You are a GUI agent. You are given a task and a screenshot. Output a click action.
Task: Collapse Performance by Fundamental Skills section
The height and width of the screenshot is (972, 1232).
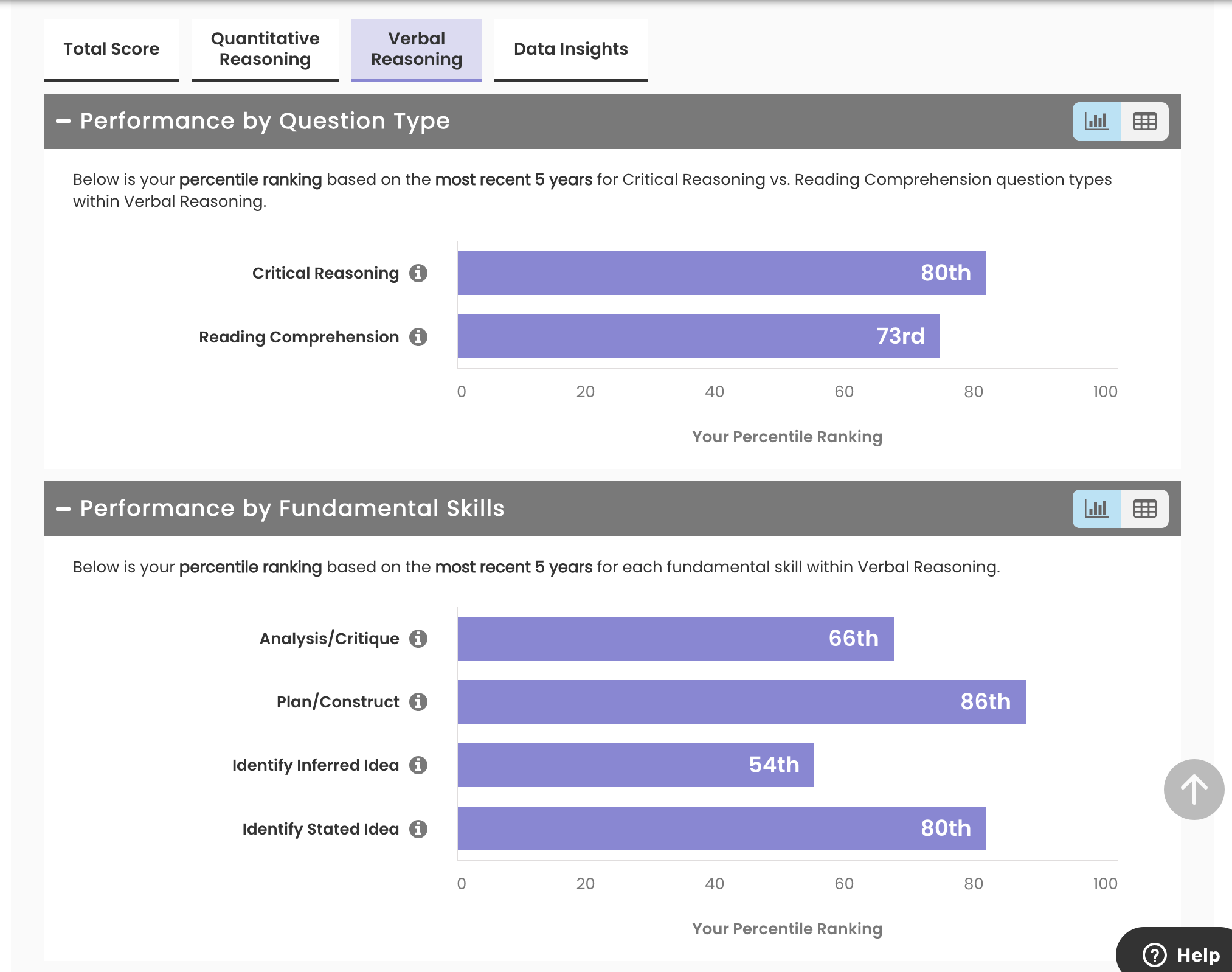tap(63, 509)
